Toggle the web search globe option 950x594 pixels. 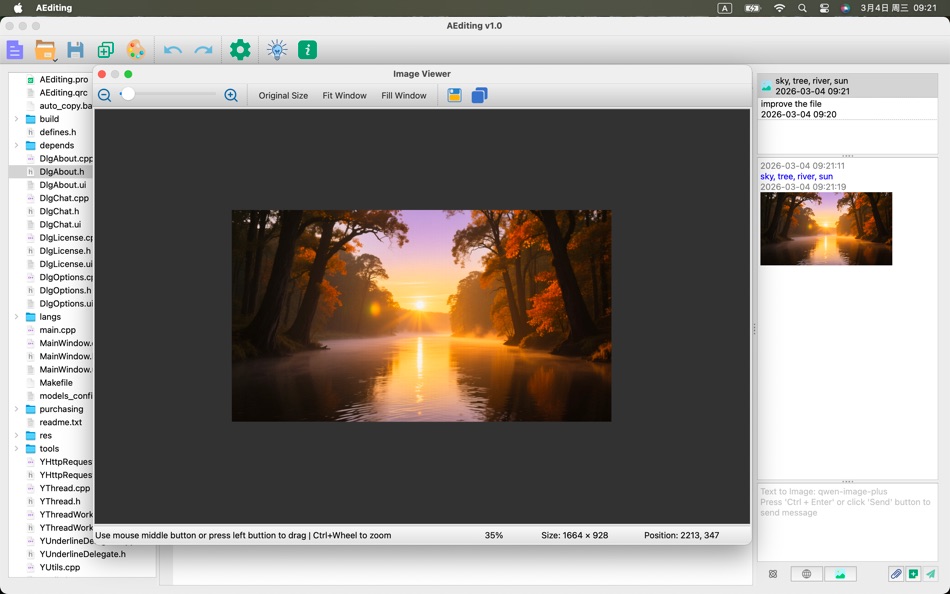[806, 574]
